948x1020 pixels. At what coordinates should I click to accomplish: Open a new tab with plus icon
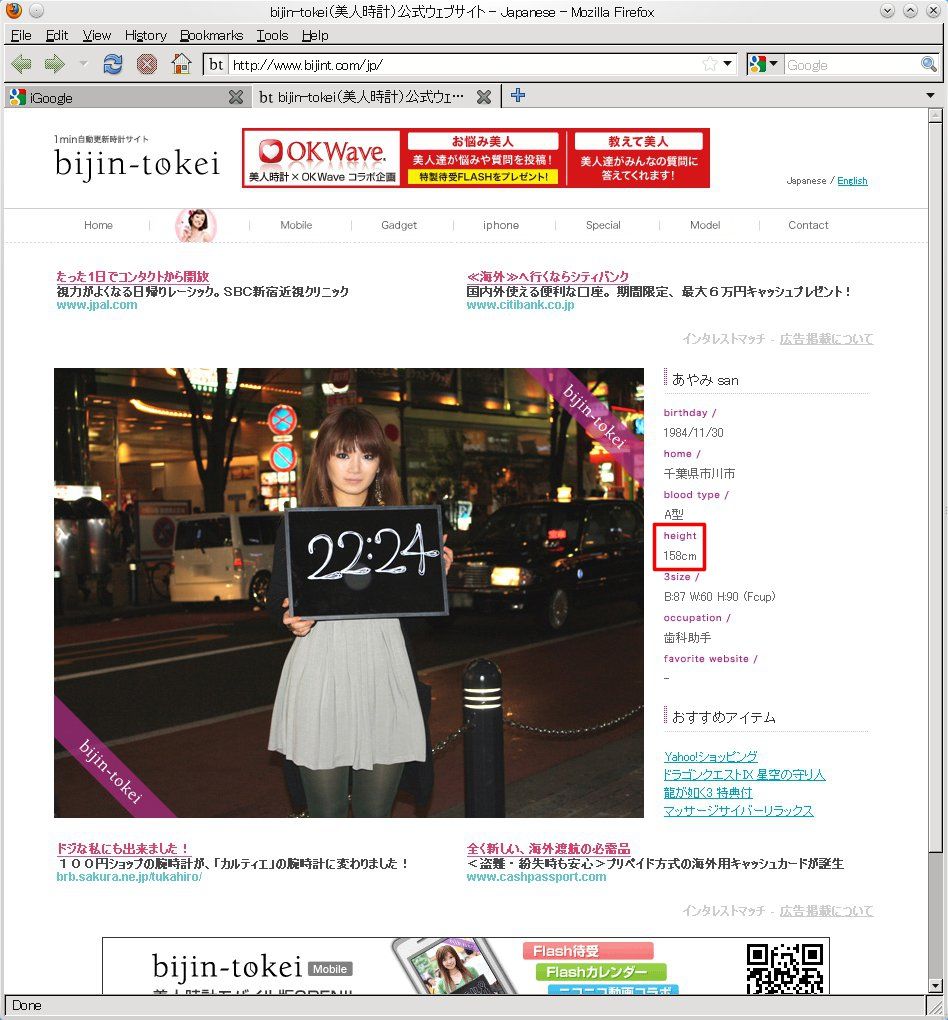click(518, 96)
